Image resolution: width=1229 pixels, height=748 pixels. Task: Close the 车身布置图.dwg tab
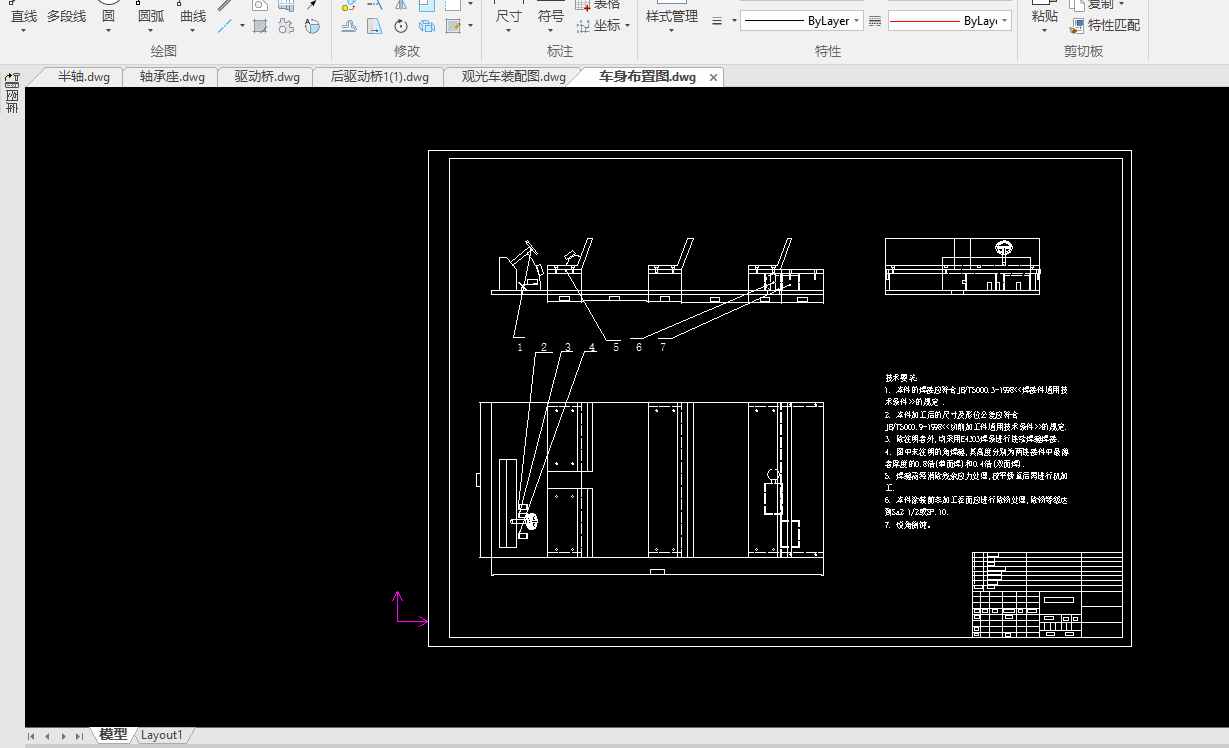tap(713, 78)
